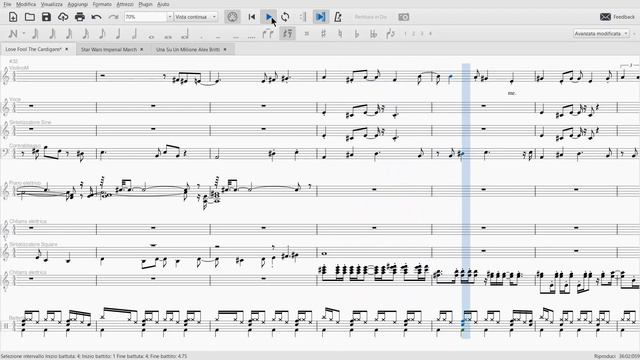Switch to voice 3
Image resolution: width=640 pixels, height=360 pixels.
click(x=422, y=34)
